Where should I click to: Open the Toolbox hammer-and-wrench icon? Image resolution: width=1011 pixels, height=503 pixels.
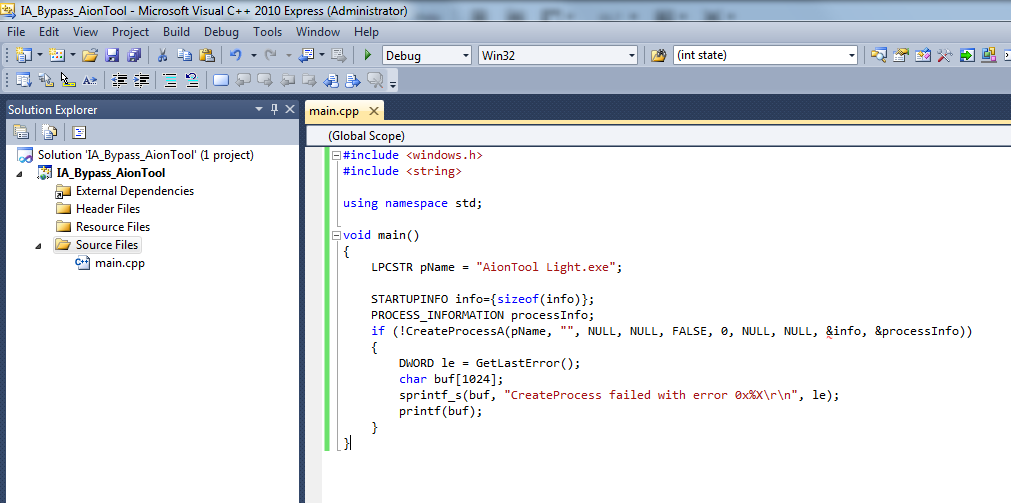click(x=945, y=55)
